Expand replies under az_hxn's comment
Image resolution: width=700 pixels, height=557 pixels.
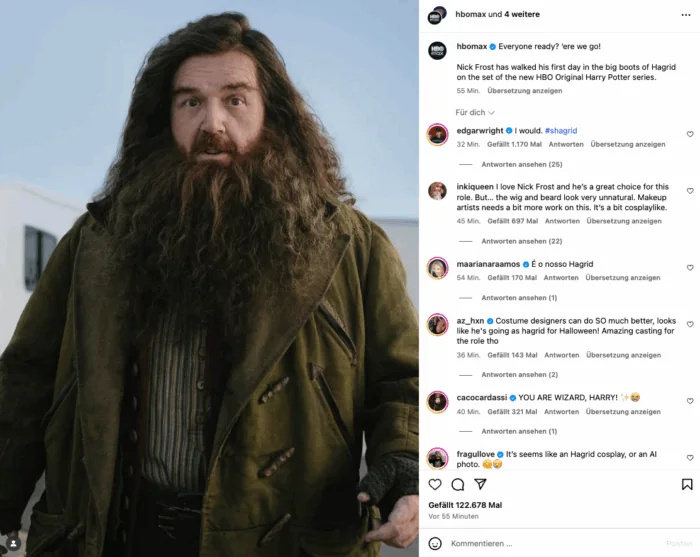[520, 374]
